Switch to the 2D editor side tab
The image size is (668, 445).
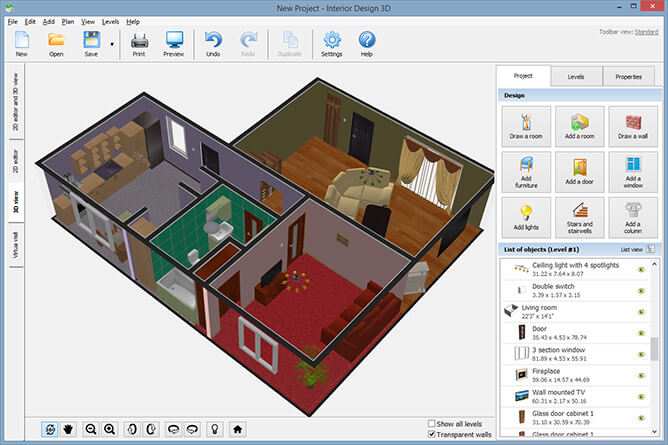click(x=15, y=160)
